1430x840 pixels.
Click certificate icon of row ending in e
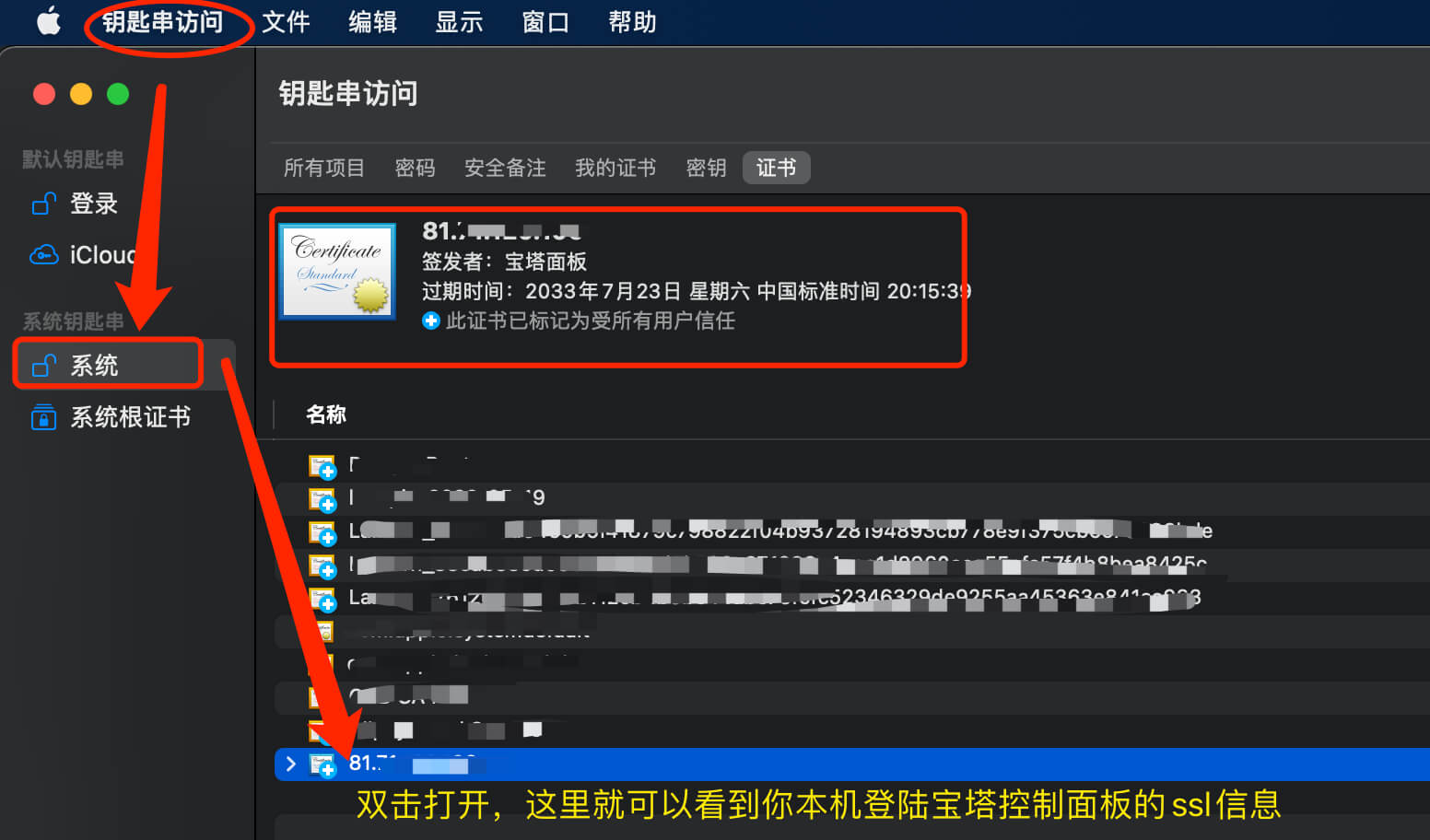tap(322, 533)
